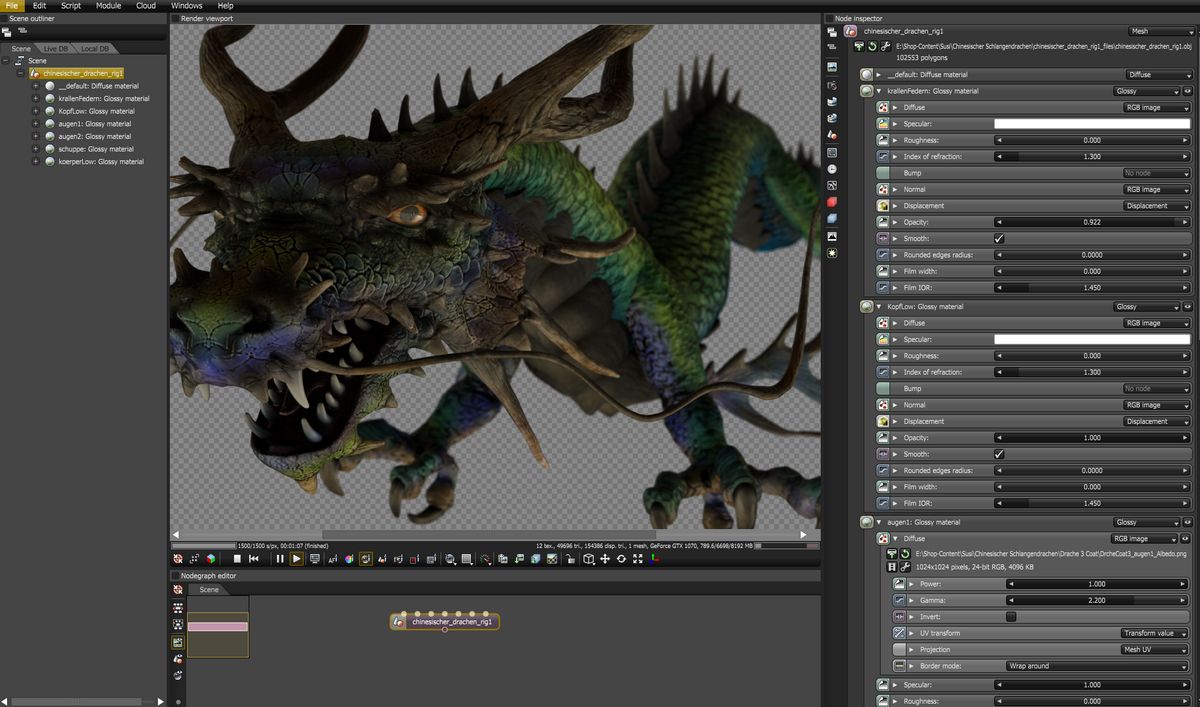Image resolution: width=1200 pixels, height=707 pixels.
Task: Click the reload mesh icon
Action: pos(872,46)
